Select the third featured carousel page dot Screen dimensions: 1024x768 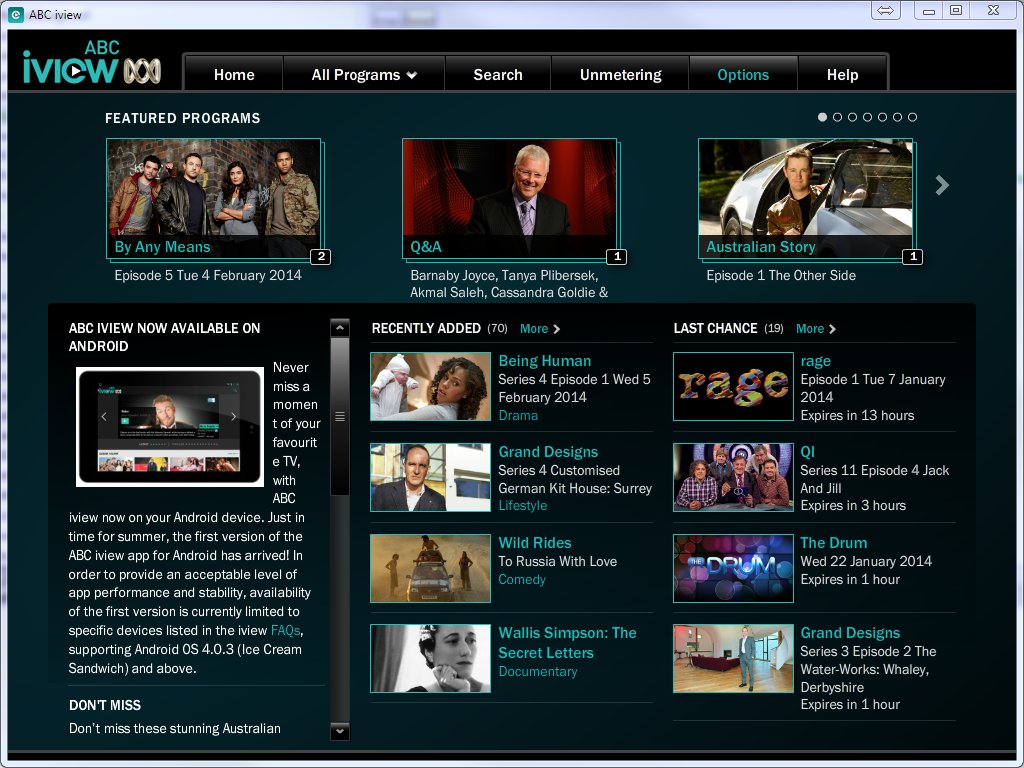[852, 117]
